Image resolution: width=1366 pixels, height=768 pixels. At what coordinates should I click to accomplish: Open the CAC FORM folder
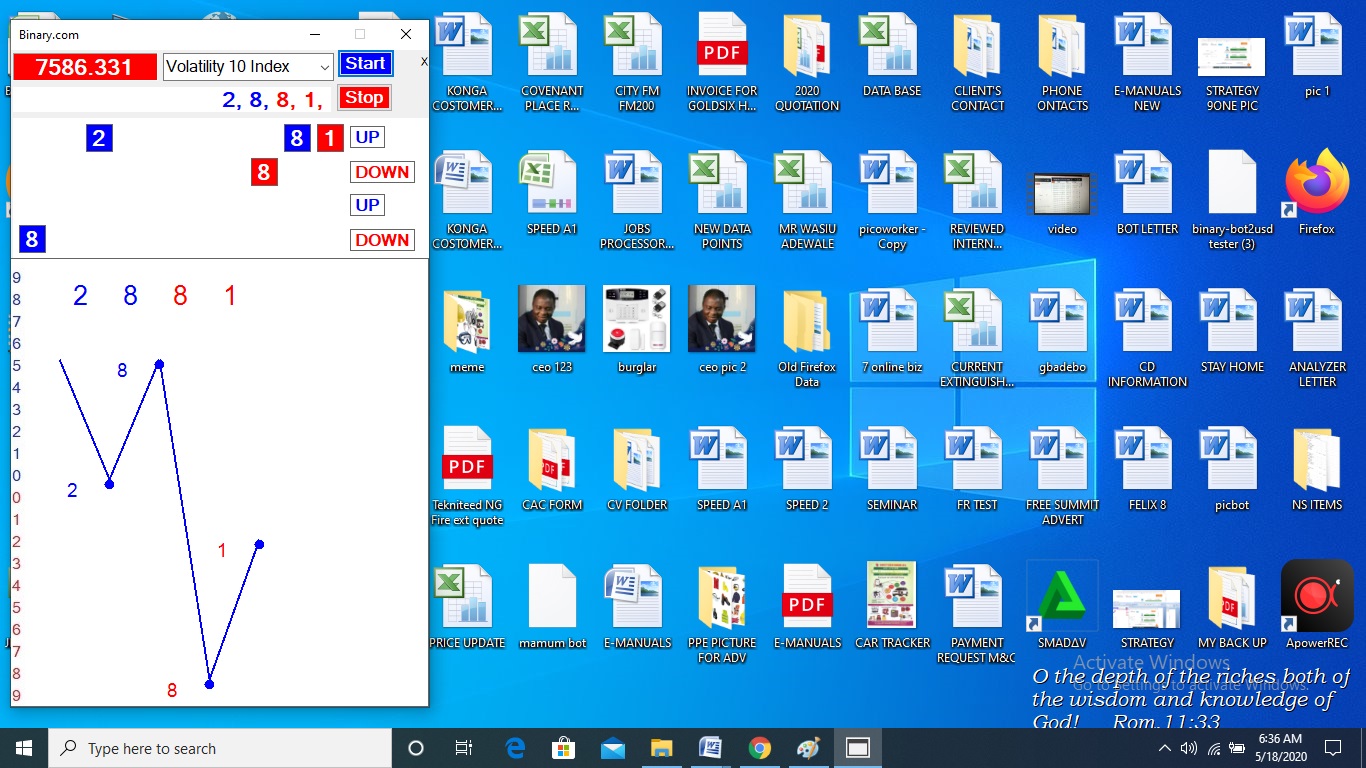point(552,469)
